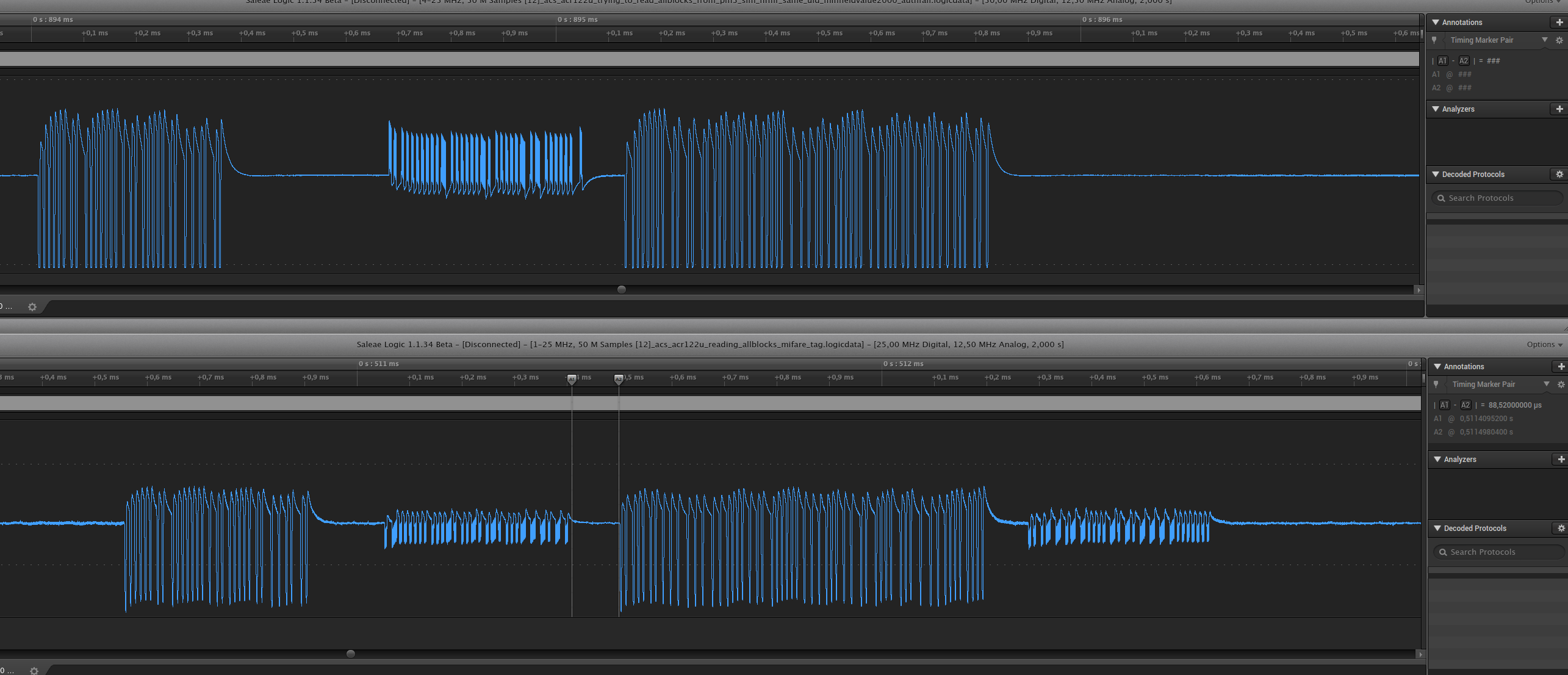Click the 0 s : 896 ms ruler label
The height and width of the screenshot is (675, 1568).
(1102, 20)
